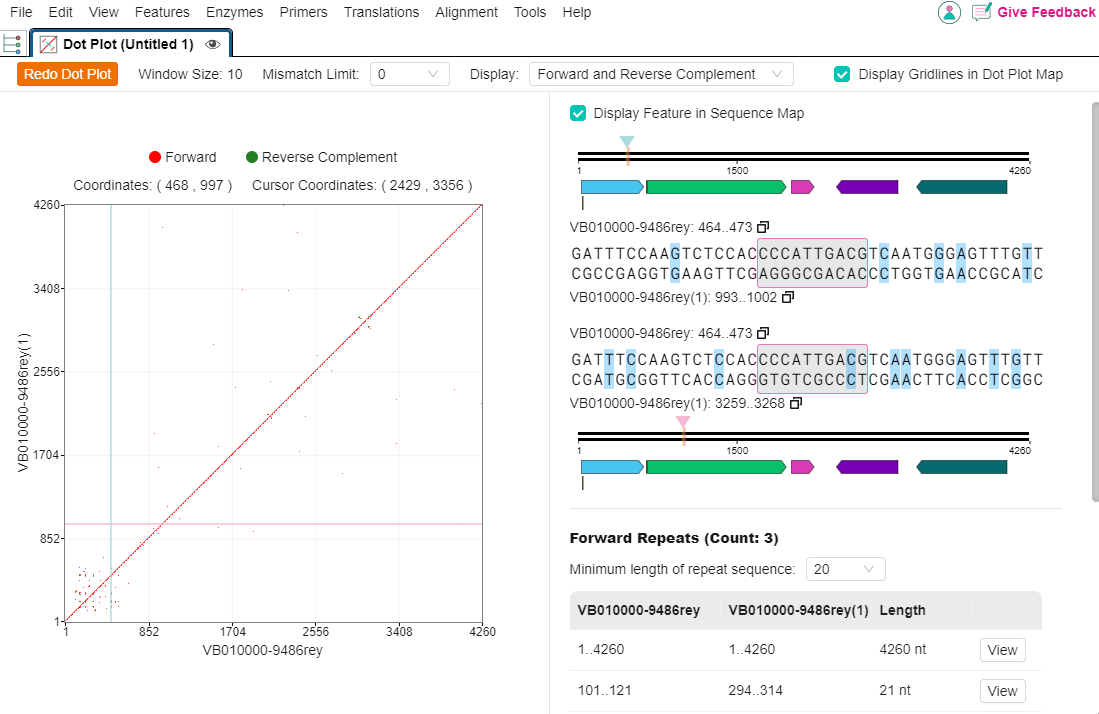Screen dimensions: 1099x714
Task: View the 101..121 forward repeat row
Action: [1002, 691]
